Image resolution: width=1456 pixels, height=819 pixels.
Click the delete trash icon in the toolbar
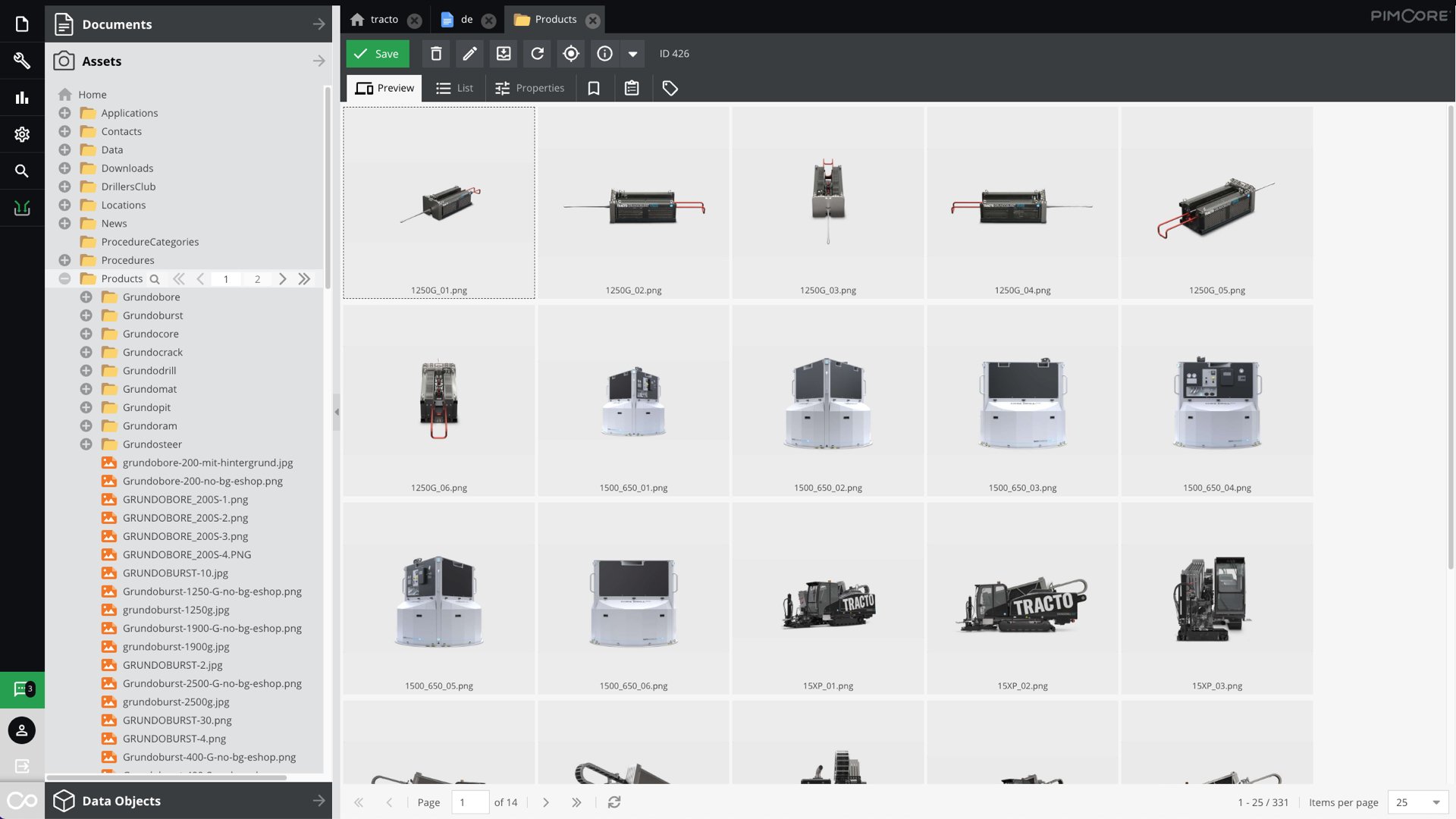pyautogui.click(x=436, y=54)
